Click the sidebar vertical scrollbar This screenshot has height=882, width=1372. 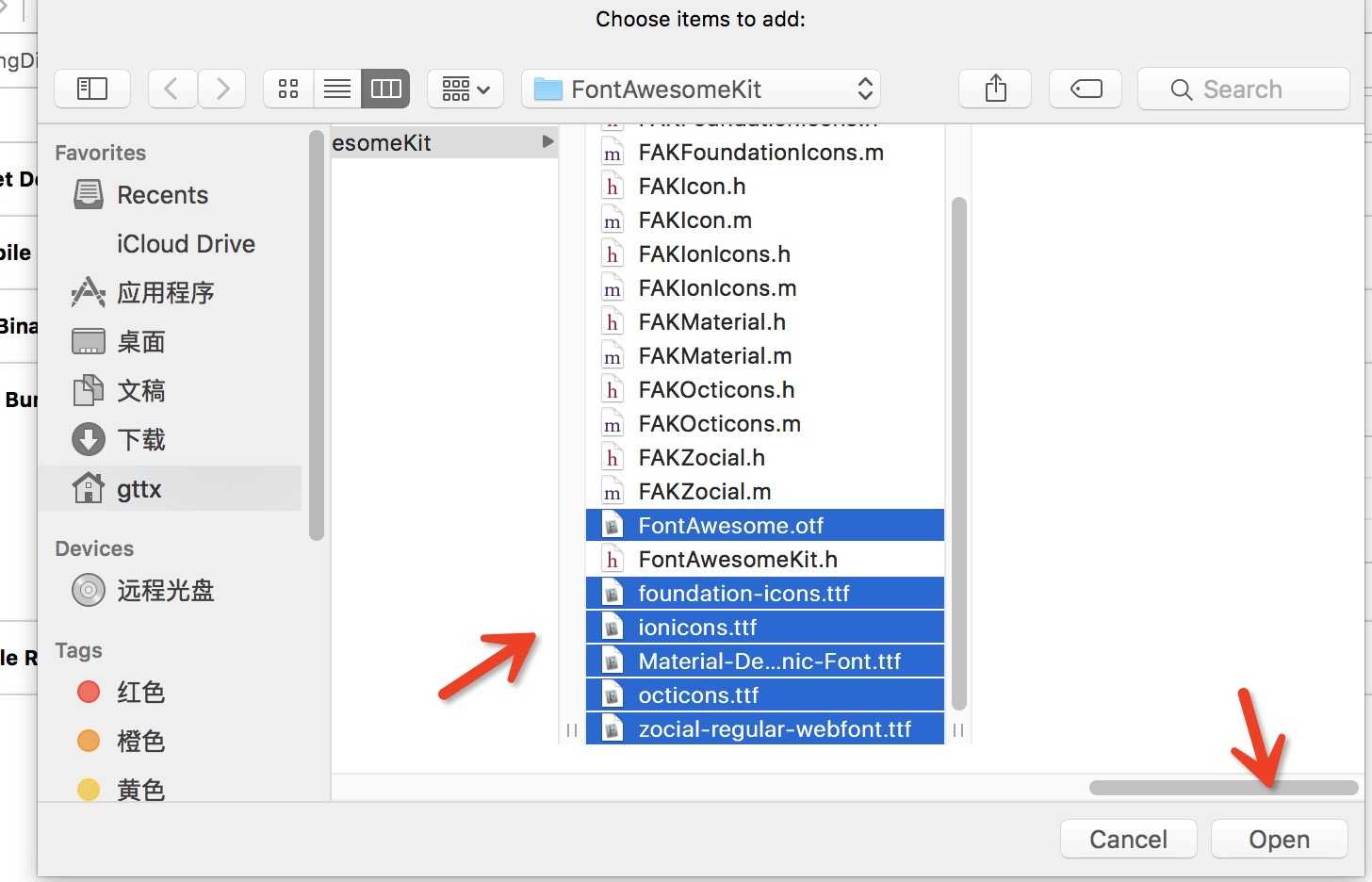tap(317, 335)
